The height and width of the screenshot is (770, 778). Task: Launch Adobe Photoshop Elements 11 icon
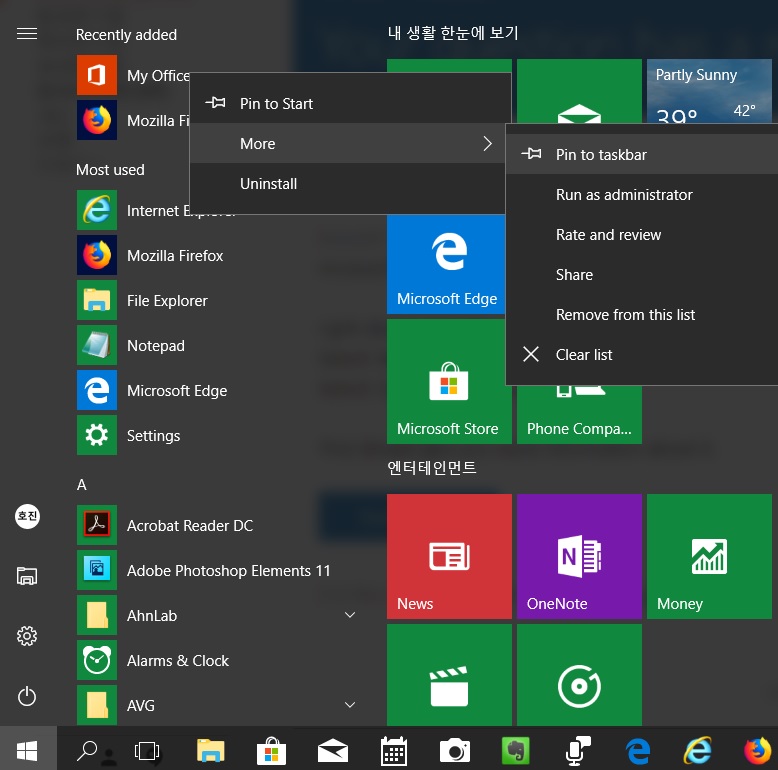point(97,570)
